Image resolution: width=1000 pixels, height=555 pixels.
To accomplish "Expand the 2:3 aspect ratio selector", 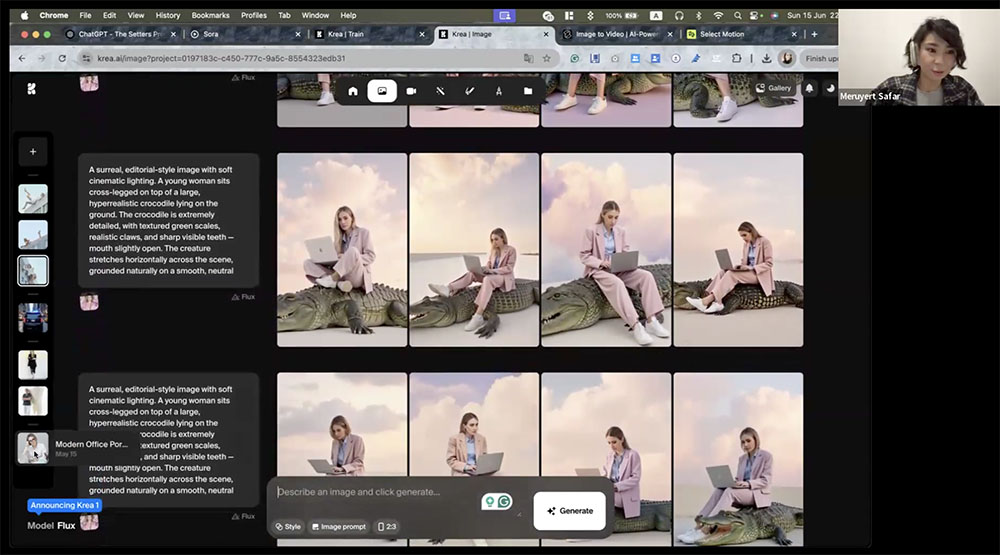I will click(x=386, y=526).
